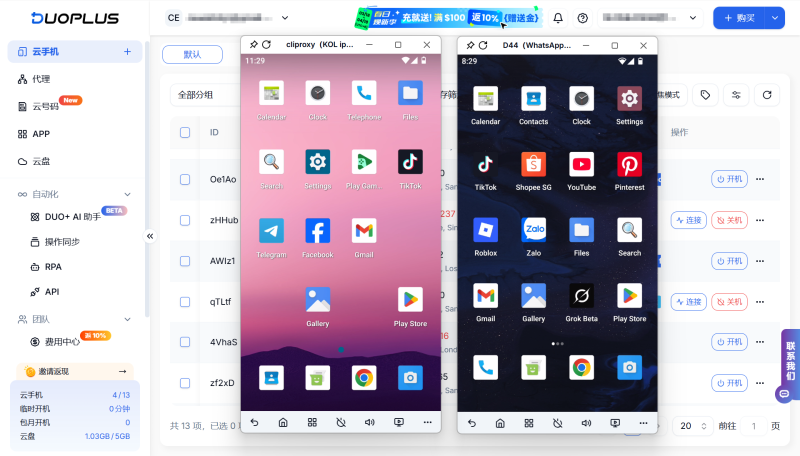This screenshot has width=800, height=456.
Task: Open Grok Beta in the D44 window
Action: [581, 296]
